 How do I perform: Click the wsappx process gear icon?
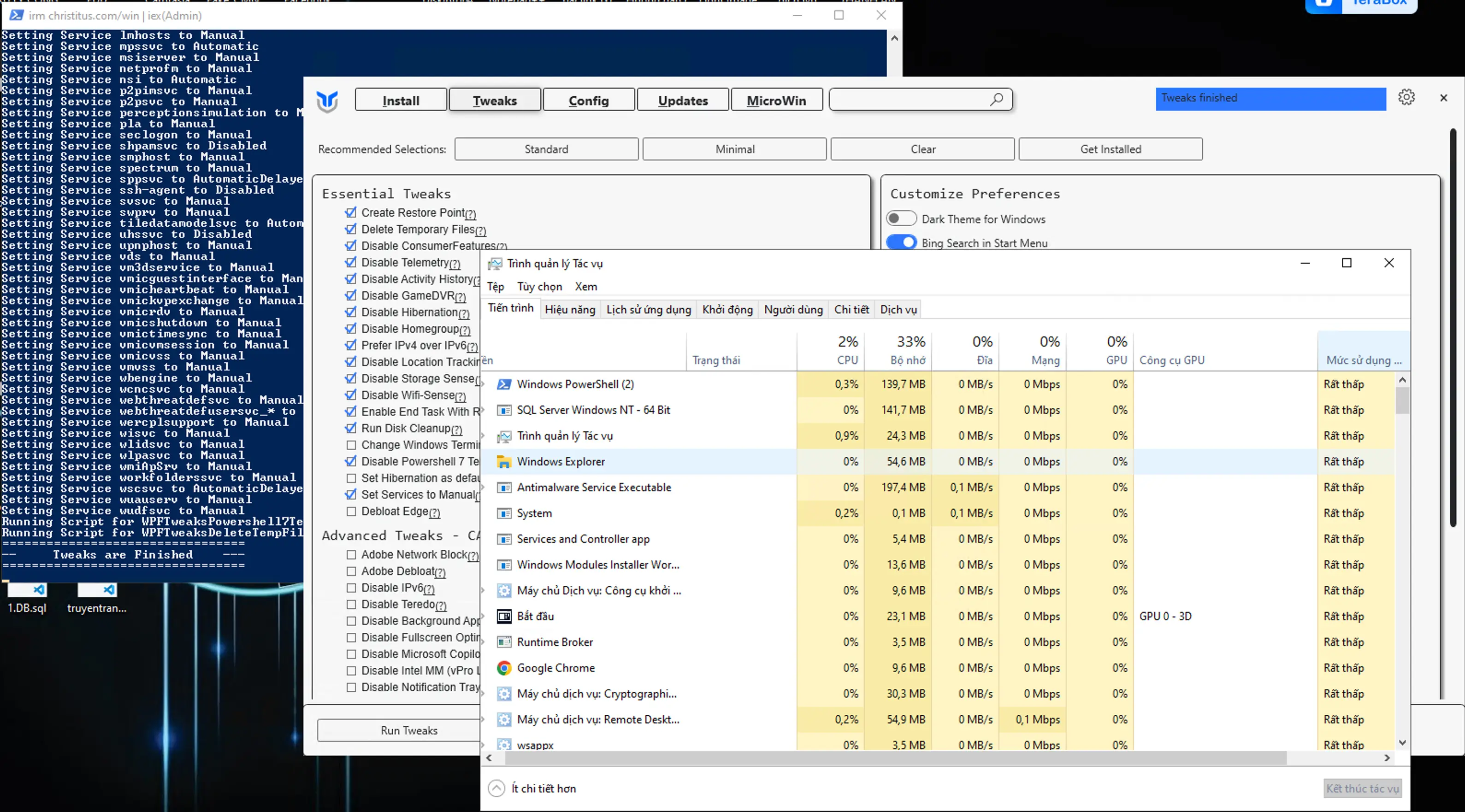(504, 744)
